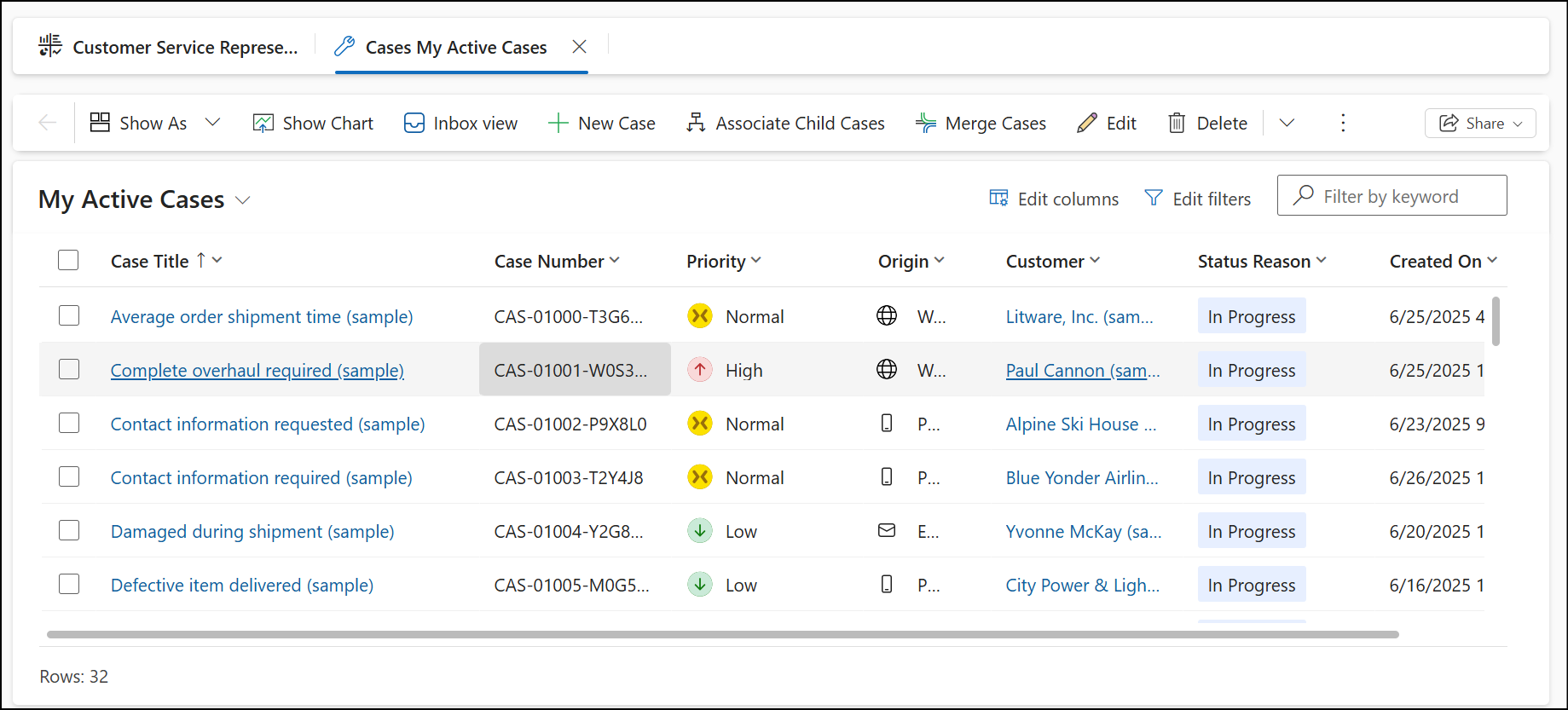Click the High priority red arrow icon
Image resolution: width=1568 pixels, height=710 pixels.
click(x=700, y=369)
